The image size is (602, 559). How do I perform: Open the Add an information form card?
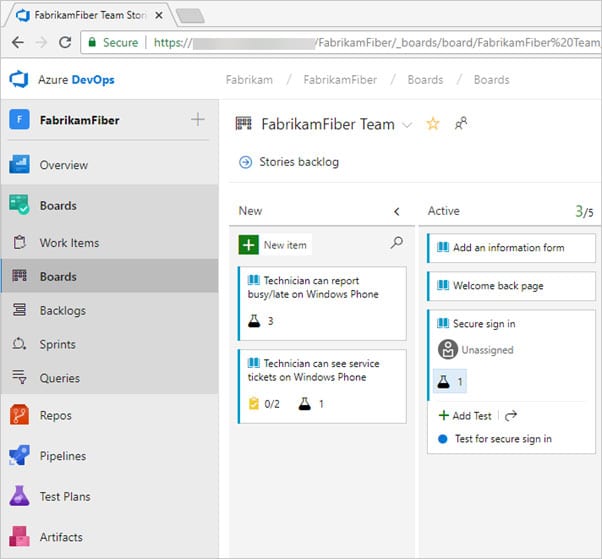511,248
